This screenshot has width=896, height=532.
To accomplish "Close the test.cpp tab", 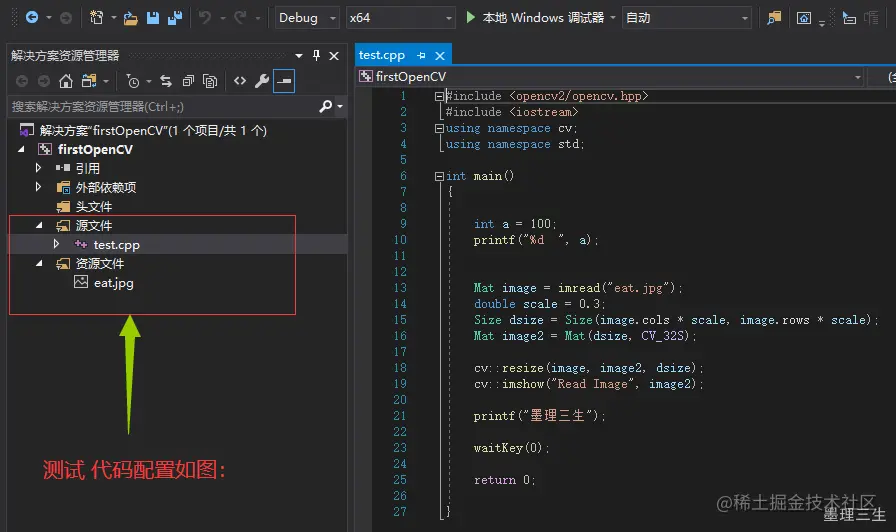I will coord(440,55).
